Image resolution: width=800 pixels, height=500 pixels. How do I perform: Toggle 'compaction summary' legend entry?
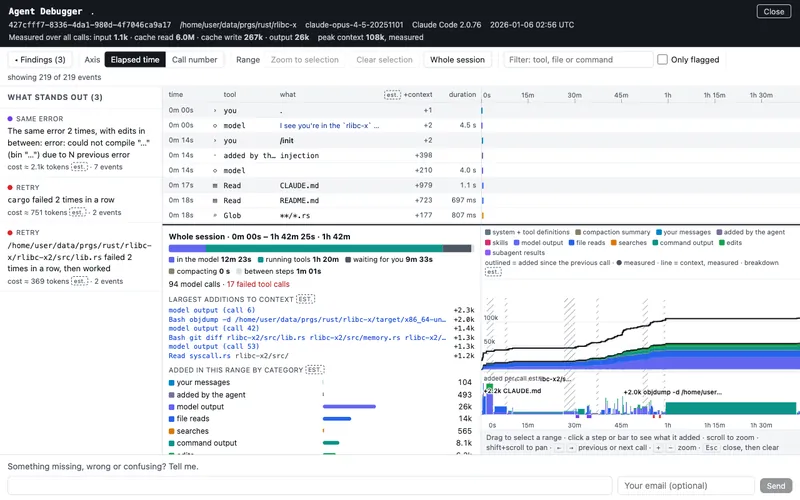(613, 232)
